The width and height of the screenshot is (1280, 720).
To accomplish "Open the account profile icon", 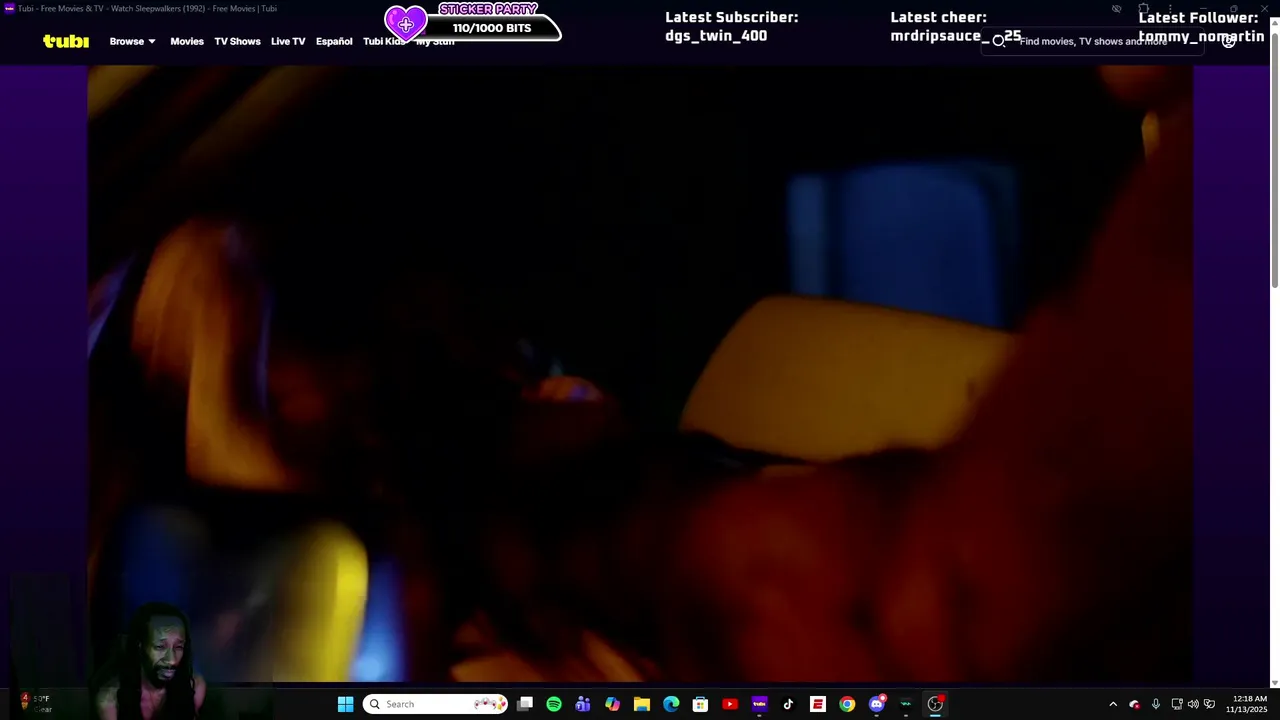I will point(1229,41).
